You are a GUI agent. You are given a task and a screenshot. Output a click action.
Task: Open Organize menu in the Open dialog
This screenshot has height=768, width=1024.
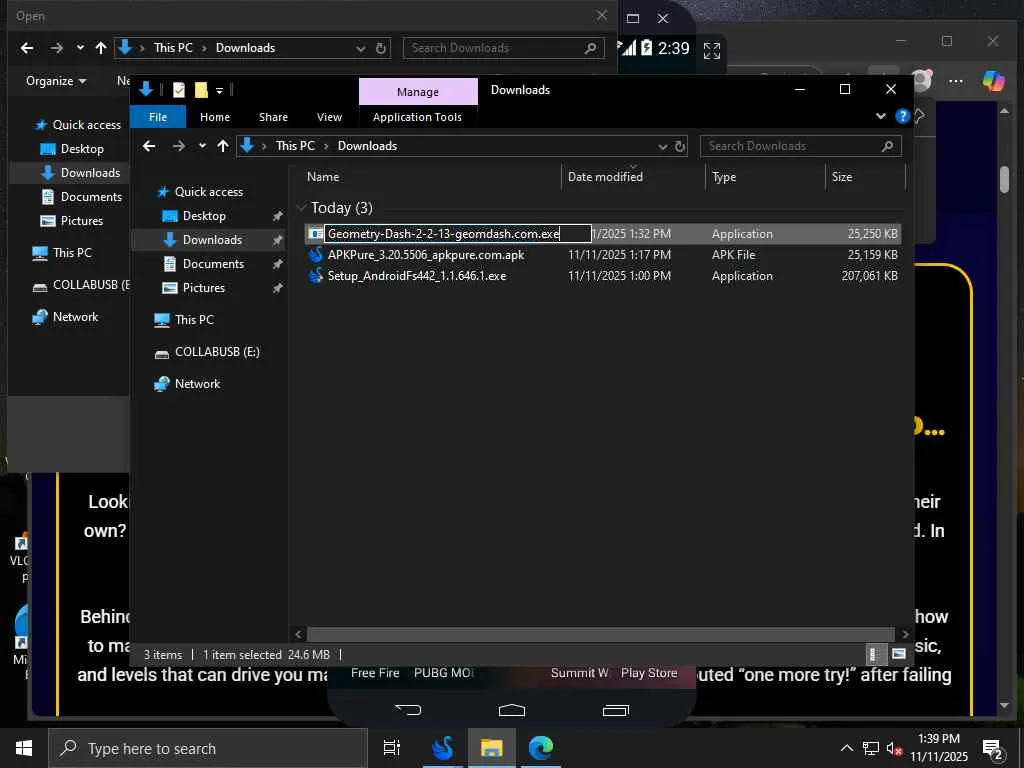tap(56, 81)
